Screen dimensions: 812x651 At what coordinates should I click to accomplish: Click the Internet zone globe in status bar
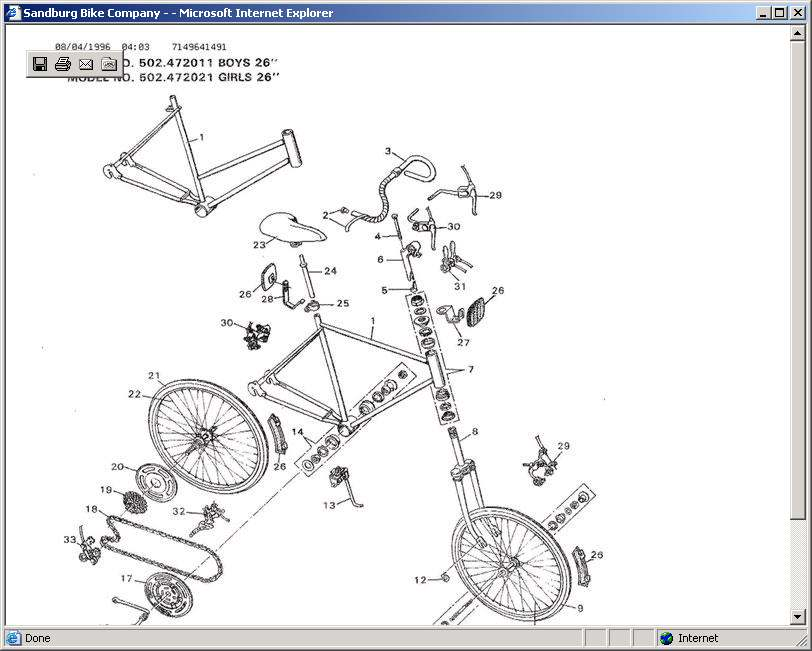tap(667, 638)
